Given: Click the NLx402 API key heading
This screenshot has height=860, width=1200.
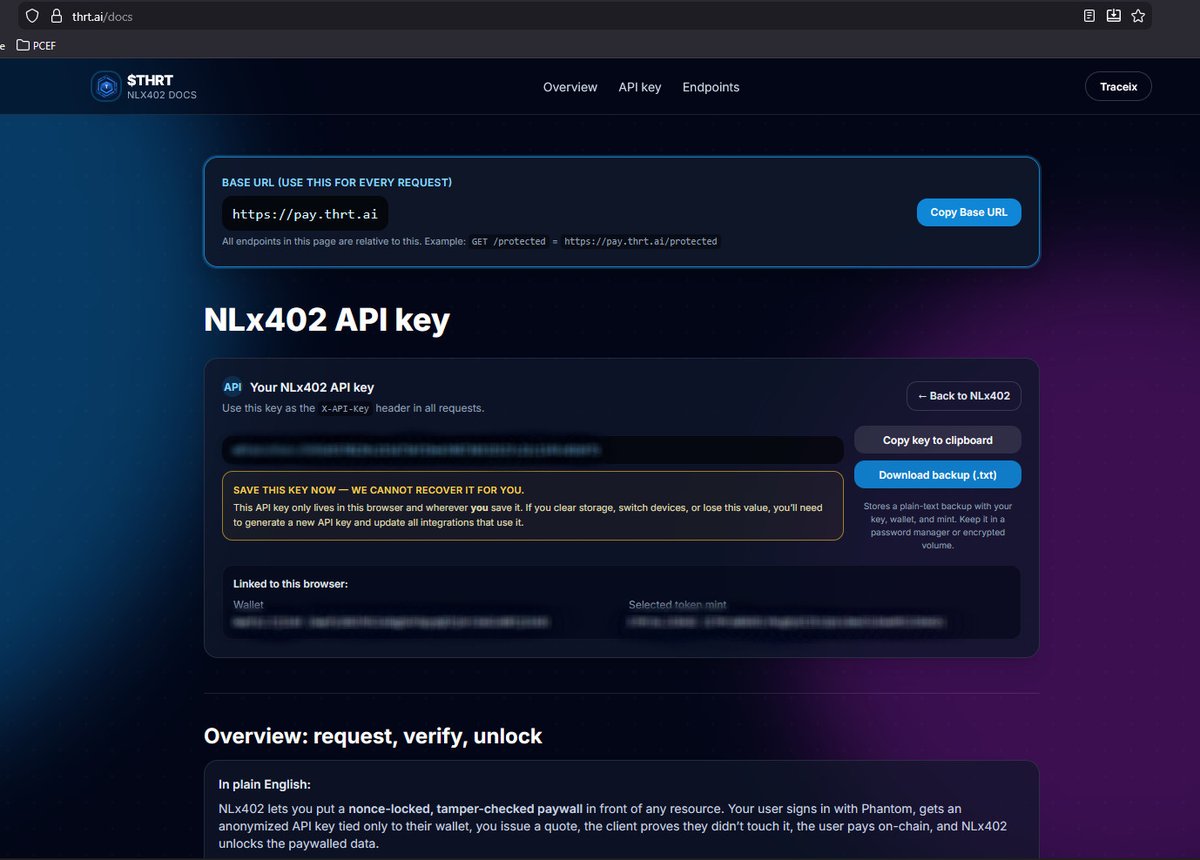Looking at the screenshot, I should (327, 319).
